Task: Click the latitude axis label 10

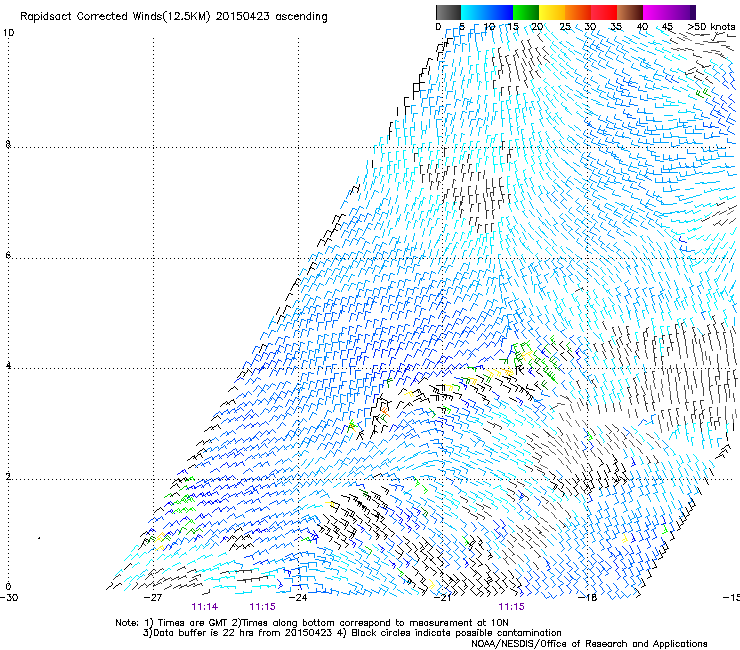Action: pyautogui.click(x=8, y=33)
